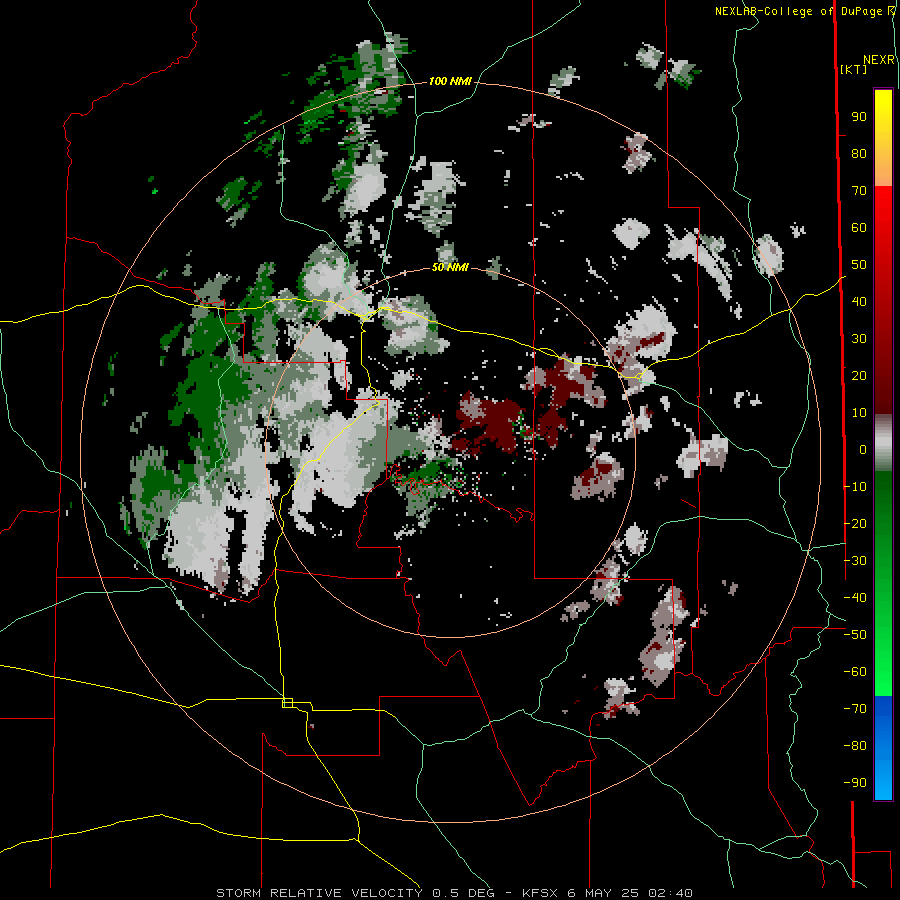Click the -80 knot scale label
The image size is (900, 900).
[855, 746]
